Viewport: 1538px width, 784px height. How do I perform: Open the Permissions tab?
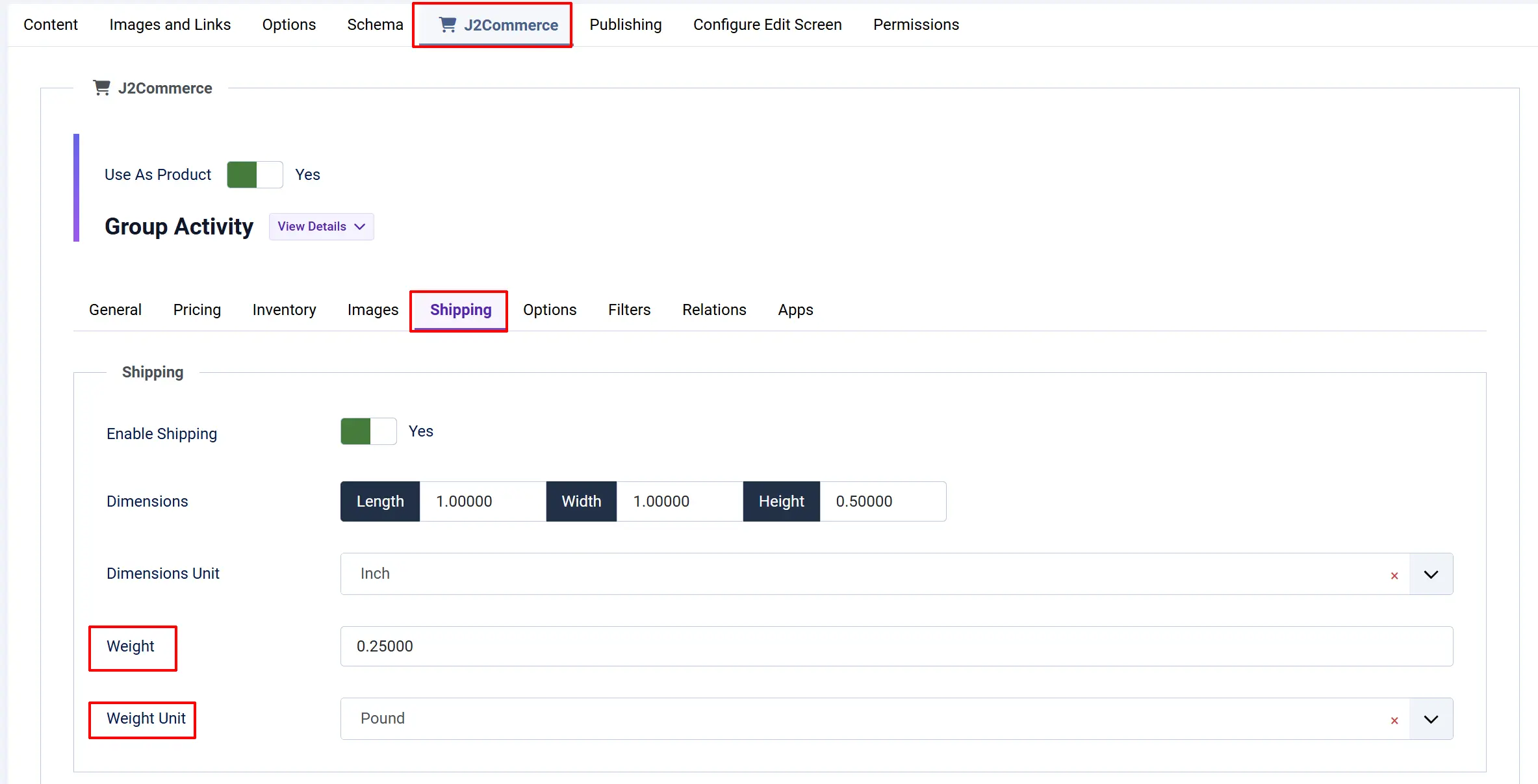coord(916,25)
